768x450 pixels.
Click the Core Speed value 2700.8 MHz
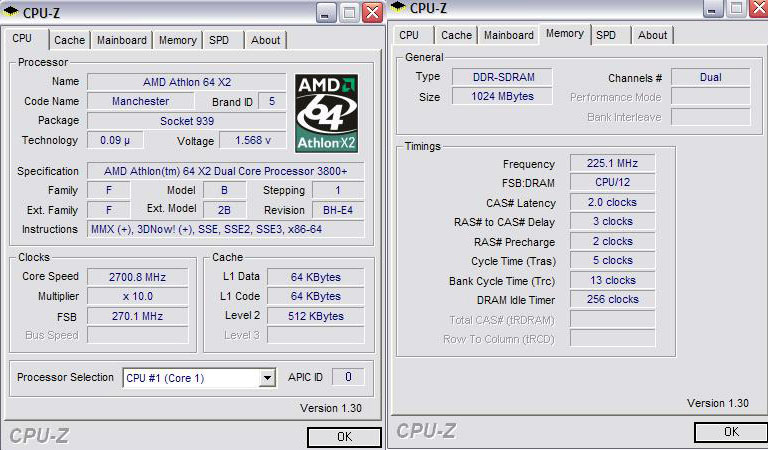tap(138, 277)
